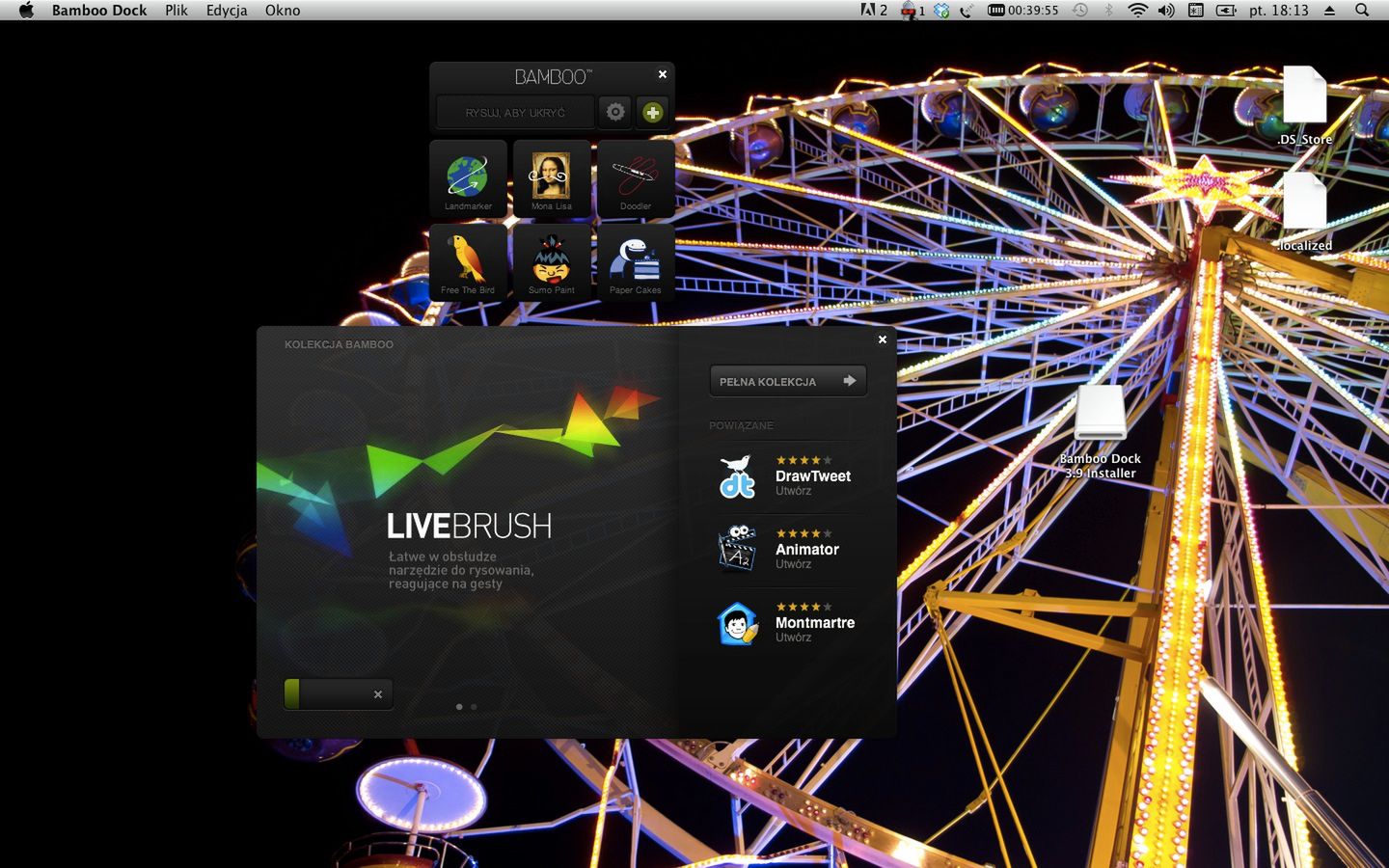Cancel the download with progress bar x

pyautogui.click(x=378, y=694)
